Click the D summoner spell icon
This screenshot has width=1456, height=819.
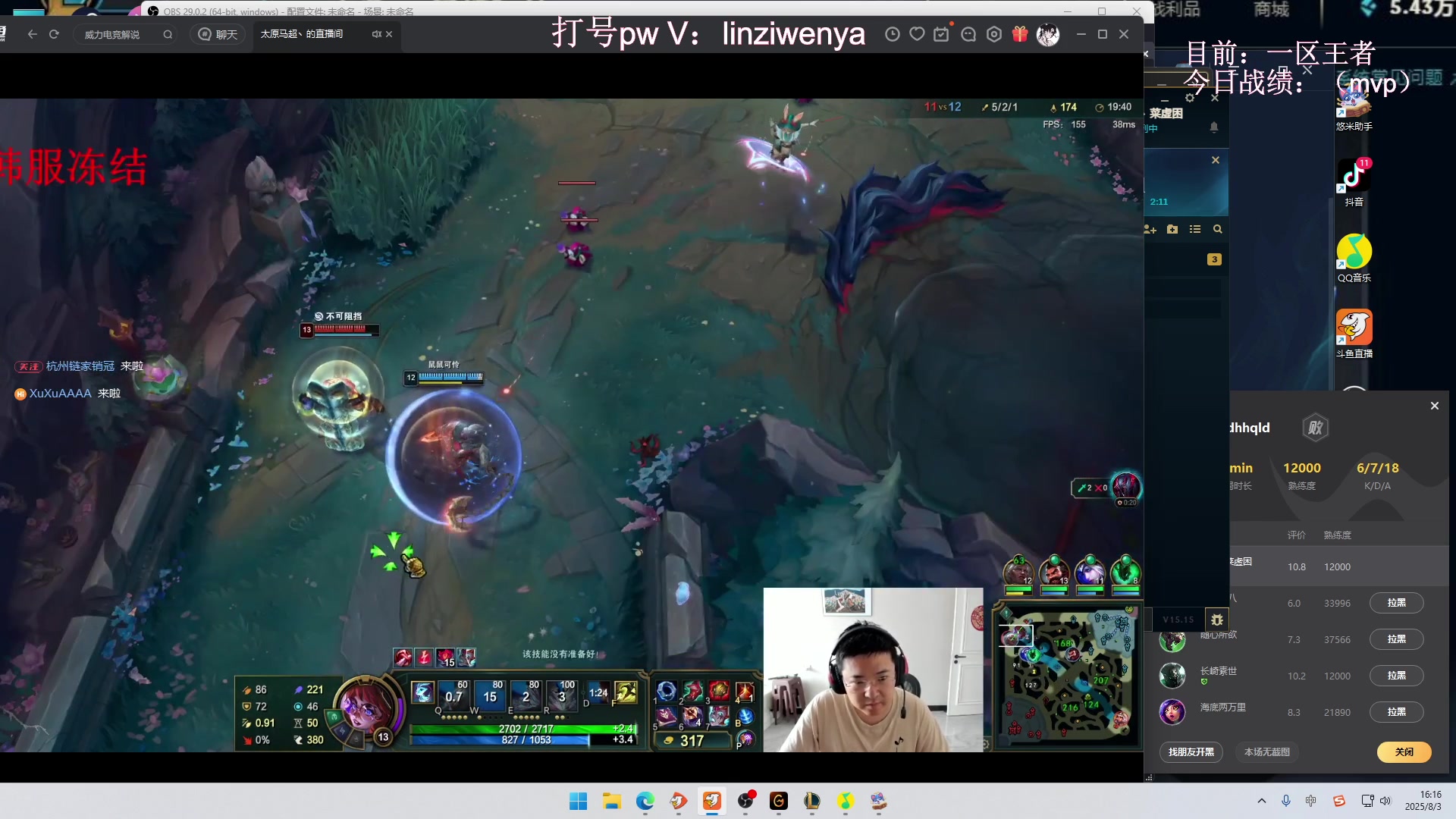[x=598, y=692]
